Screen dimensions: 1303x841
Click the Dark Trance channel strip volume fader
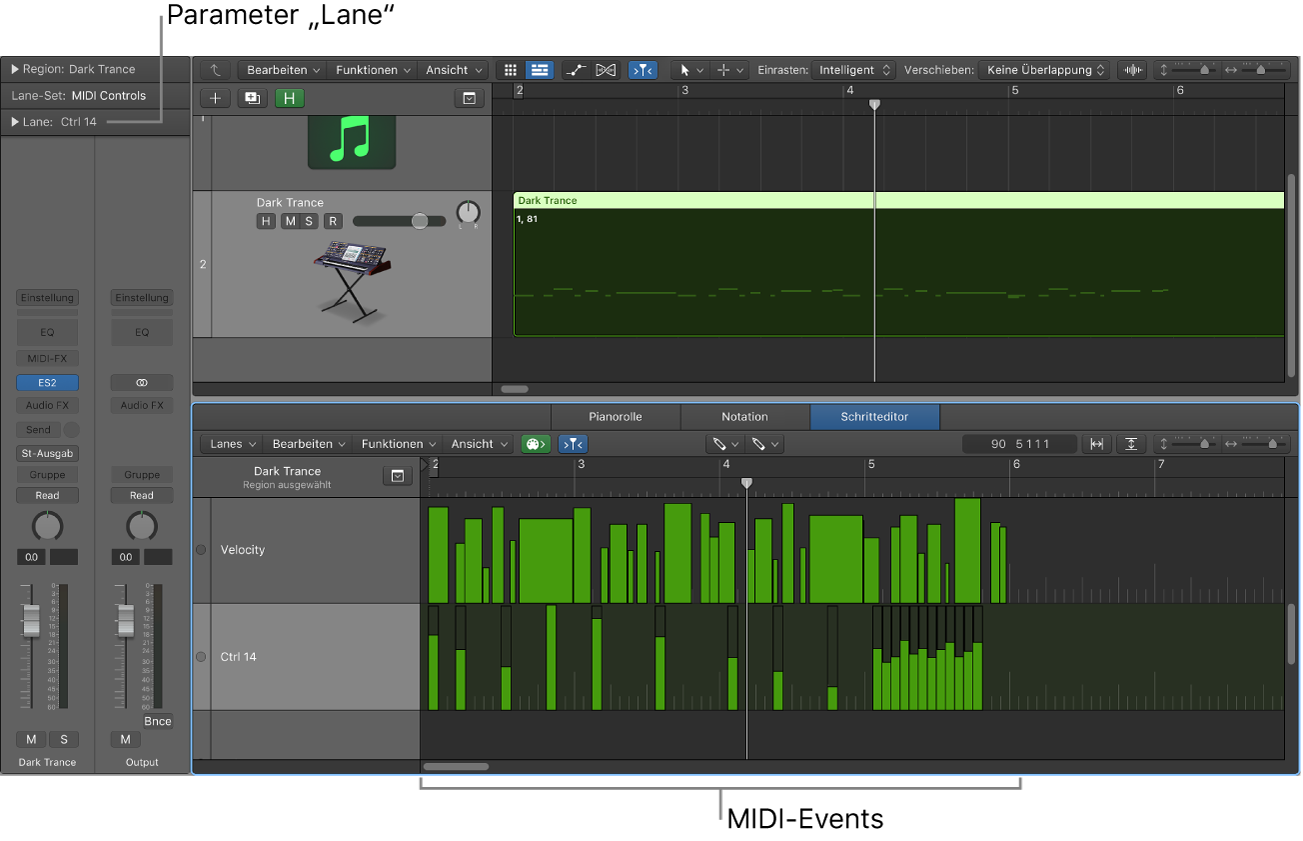[x=31, y=620]
